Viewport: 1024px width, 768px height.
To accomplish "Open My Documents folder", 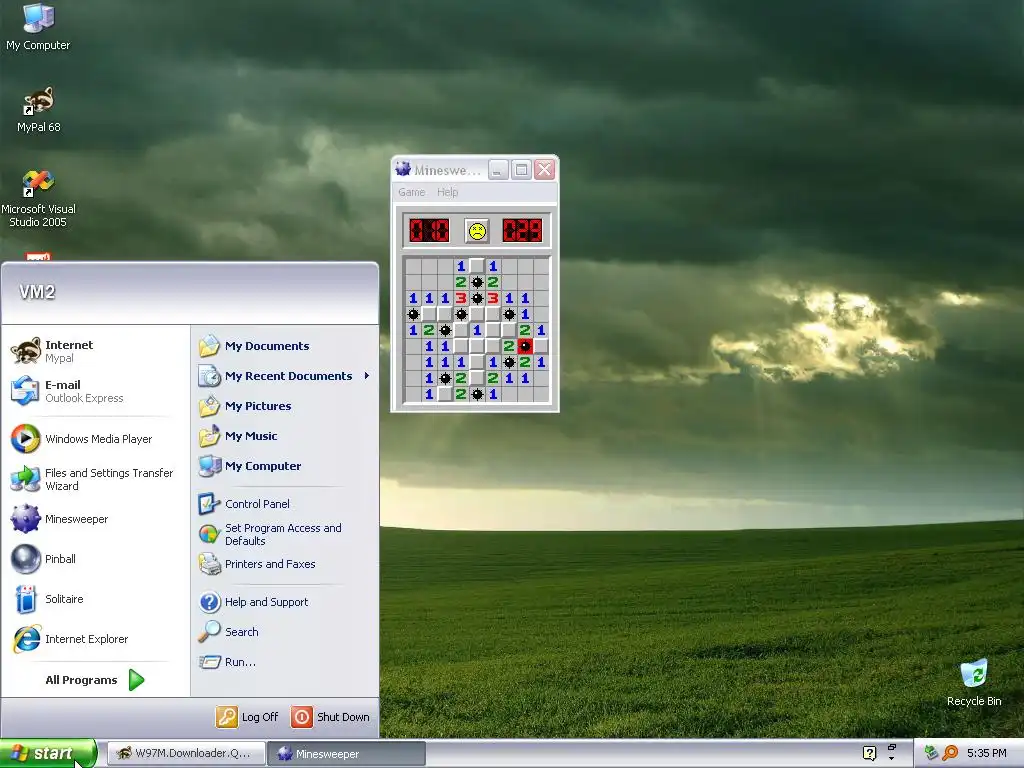I will [254, 346].
